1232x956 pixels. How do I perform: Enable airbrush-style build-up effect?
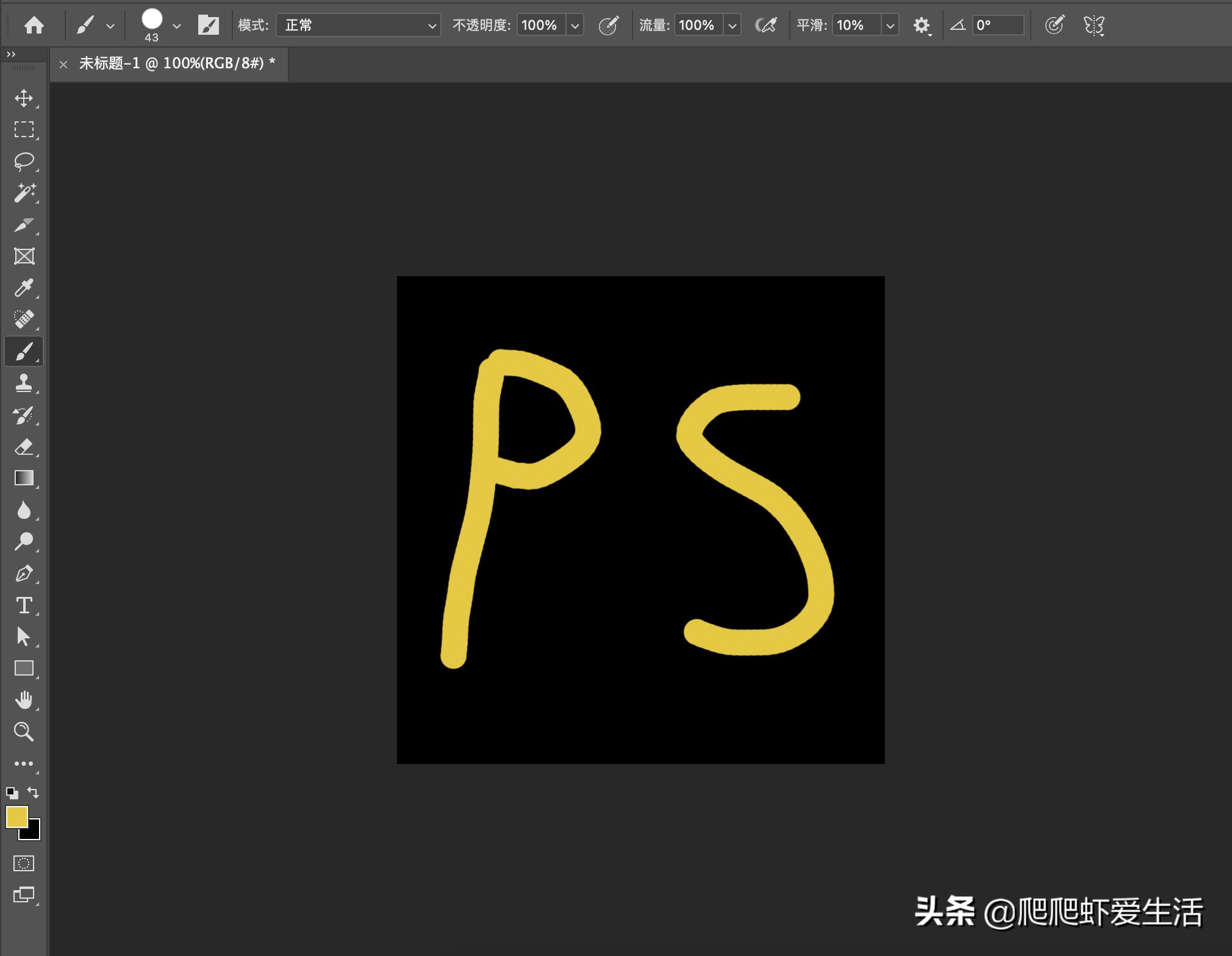tap(765, 25)
